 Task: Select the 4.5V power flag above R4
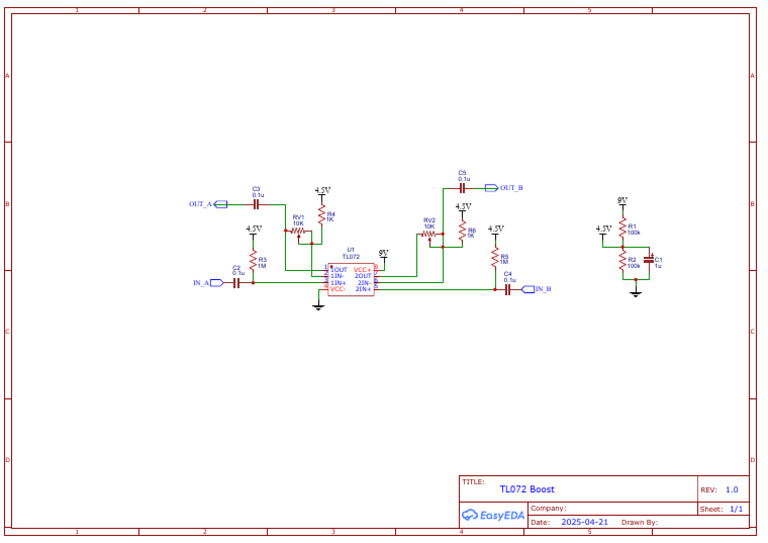tap(322, 192)
